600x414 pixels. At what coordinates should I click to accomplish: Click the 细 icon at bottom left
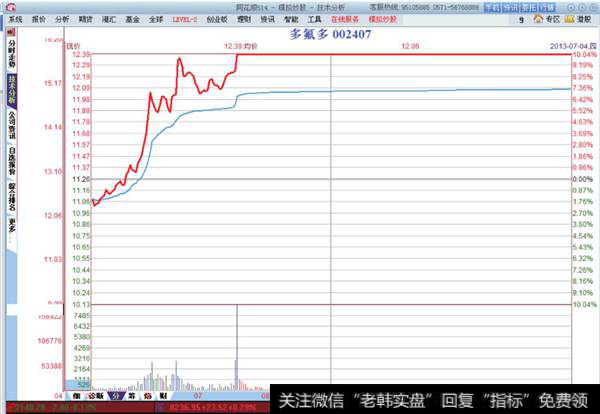tap(76, 396)
